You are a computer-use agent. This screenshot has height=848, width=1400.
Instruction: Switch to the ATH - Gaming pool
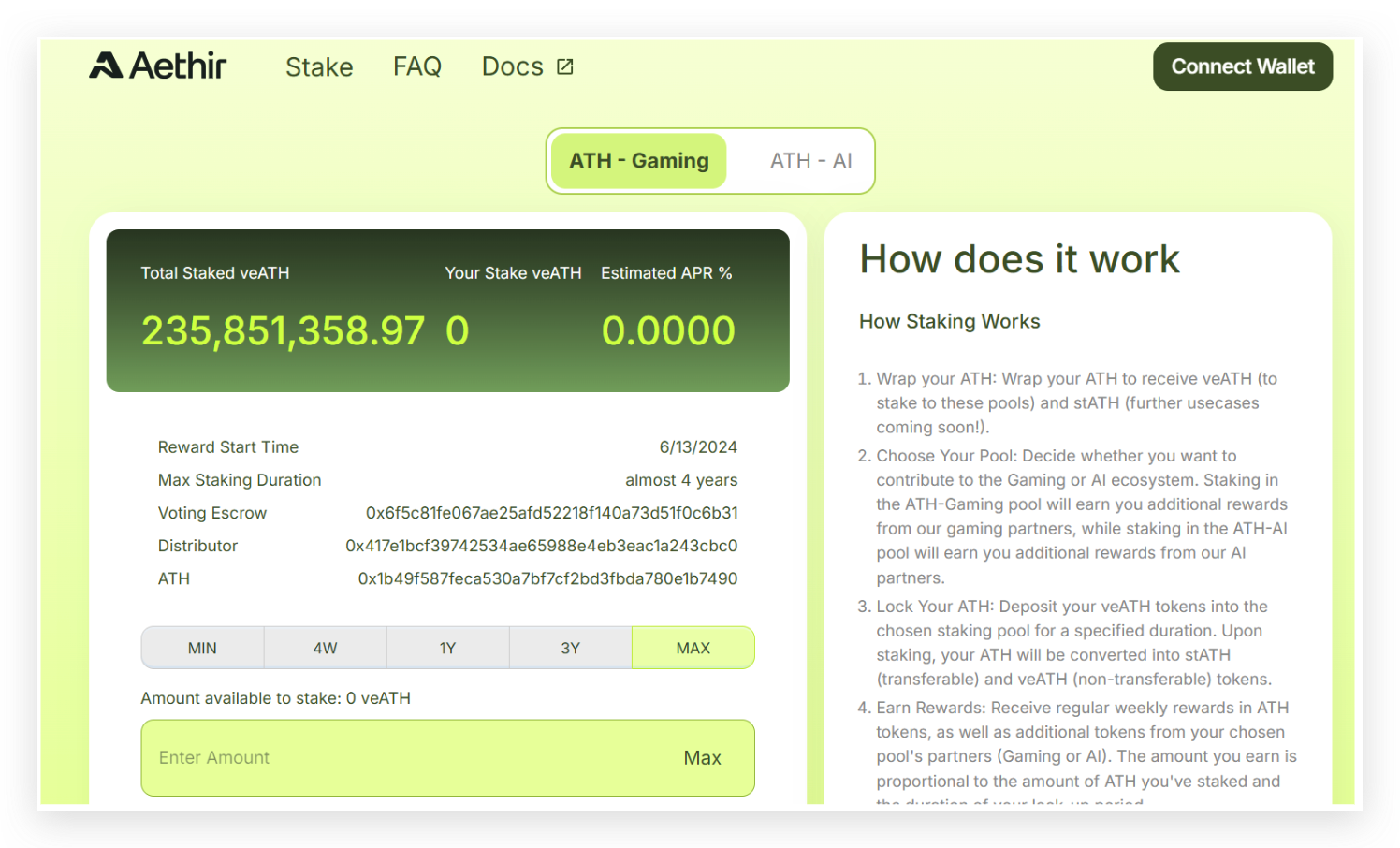click(x=639, y=161)
